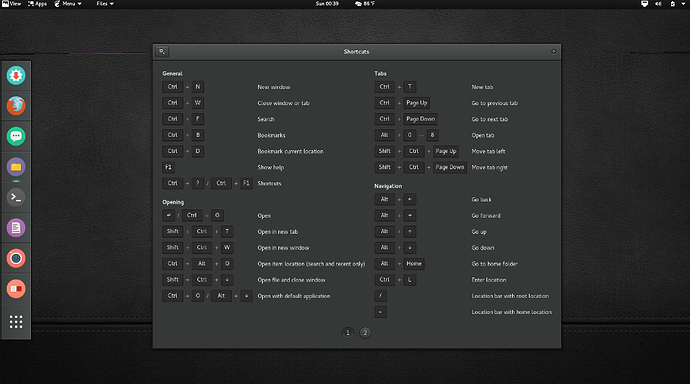Click the 'Go back' shortcut label
The width and height of the screenshot is (690, 384).
(x=481, y=200)
